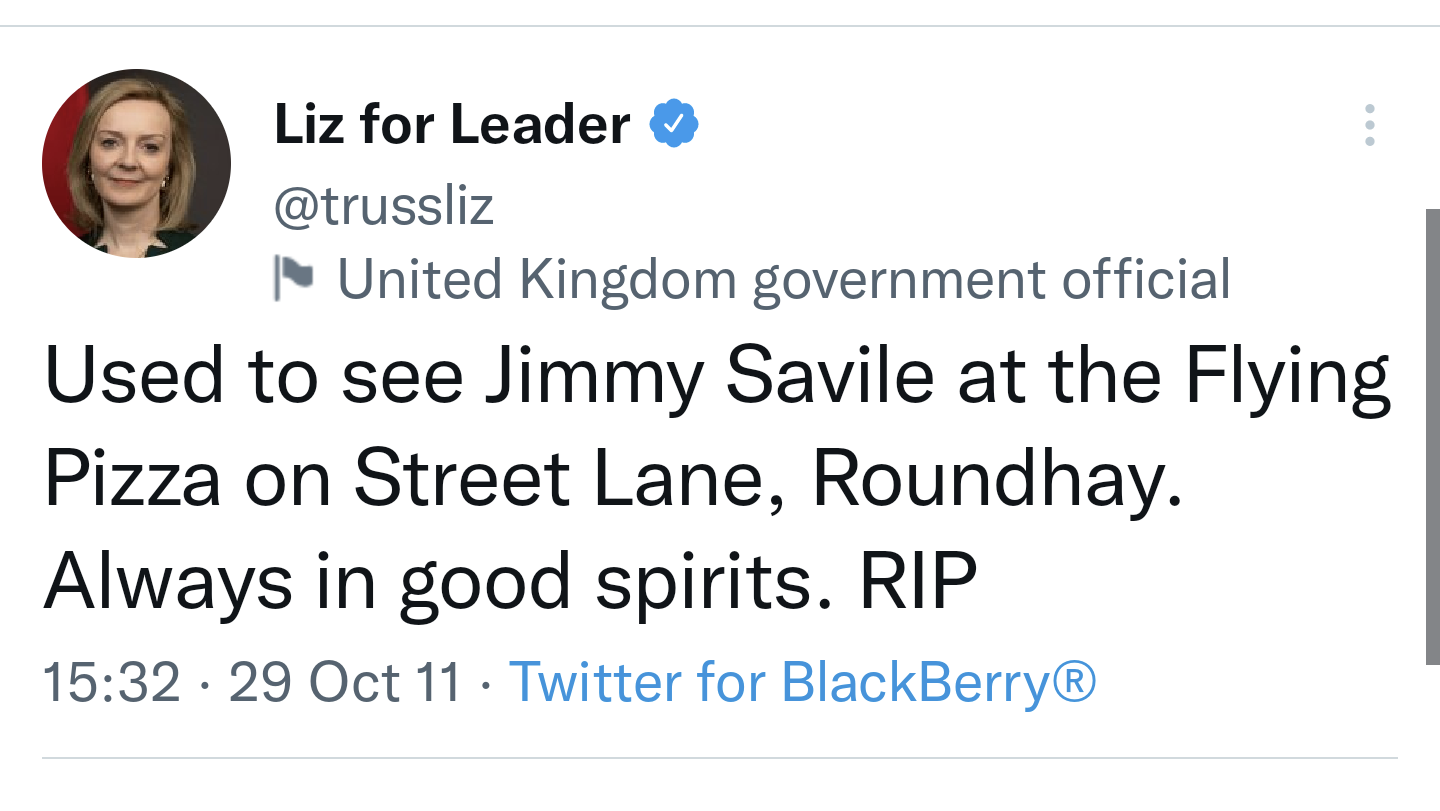The image size is (1440, 811).
Task: Open the "Liz for Leader" display name
Action: pyautogui.click(x=452, y=125)
